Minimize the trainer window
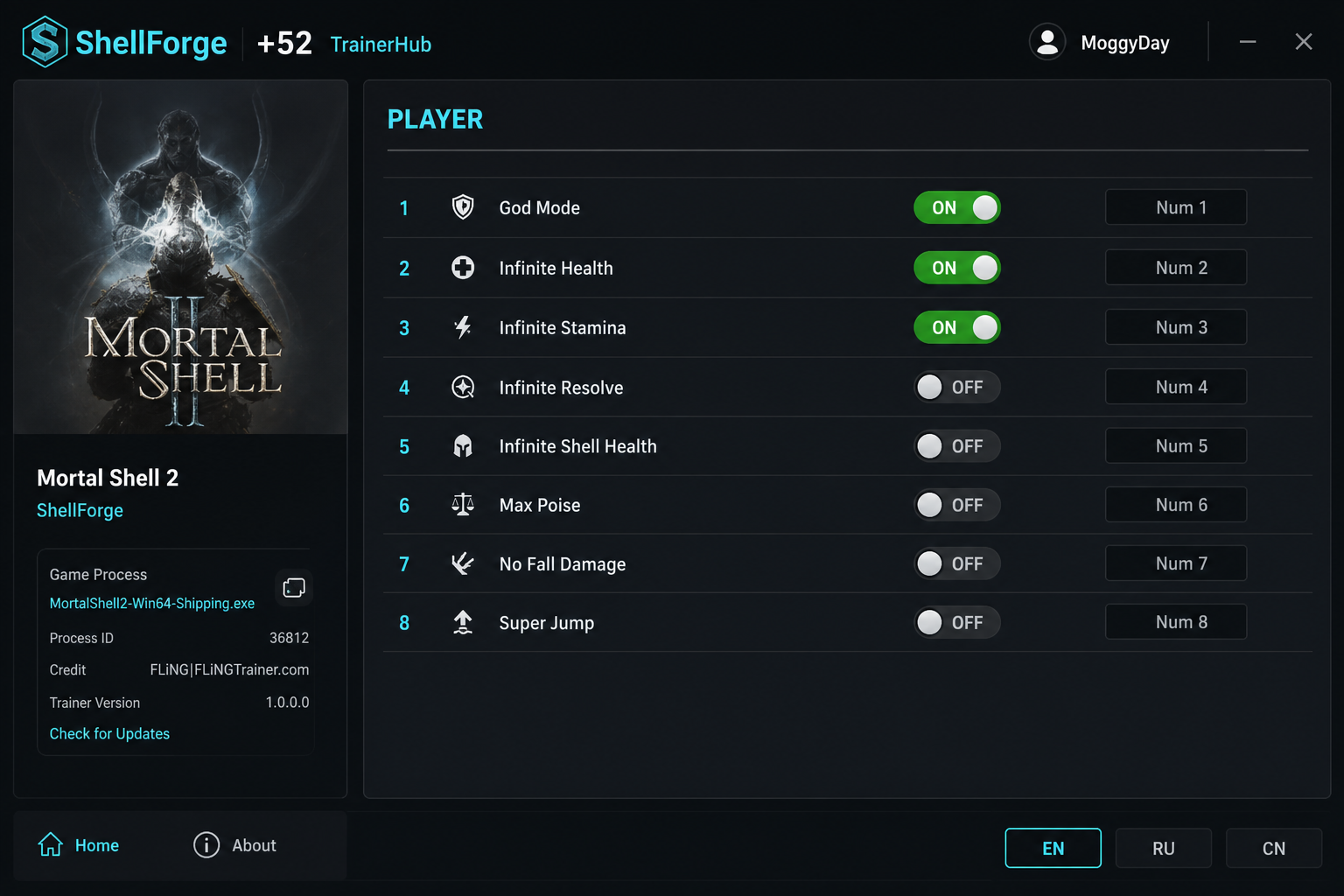The width and height of the screenshot is (1344, 896). tap(1248, 42)
